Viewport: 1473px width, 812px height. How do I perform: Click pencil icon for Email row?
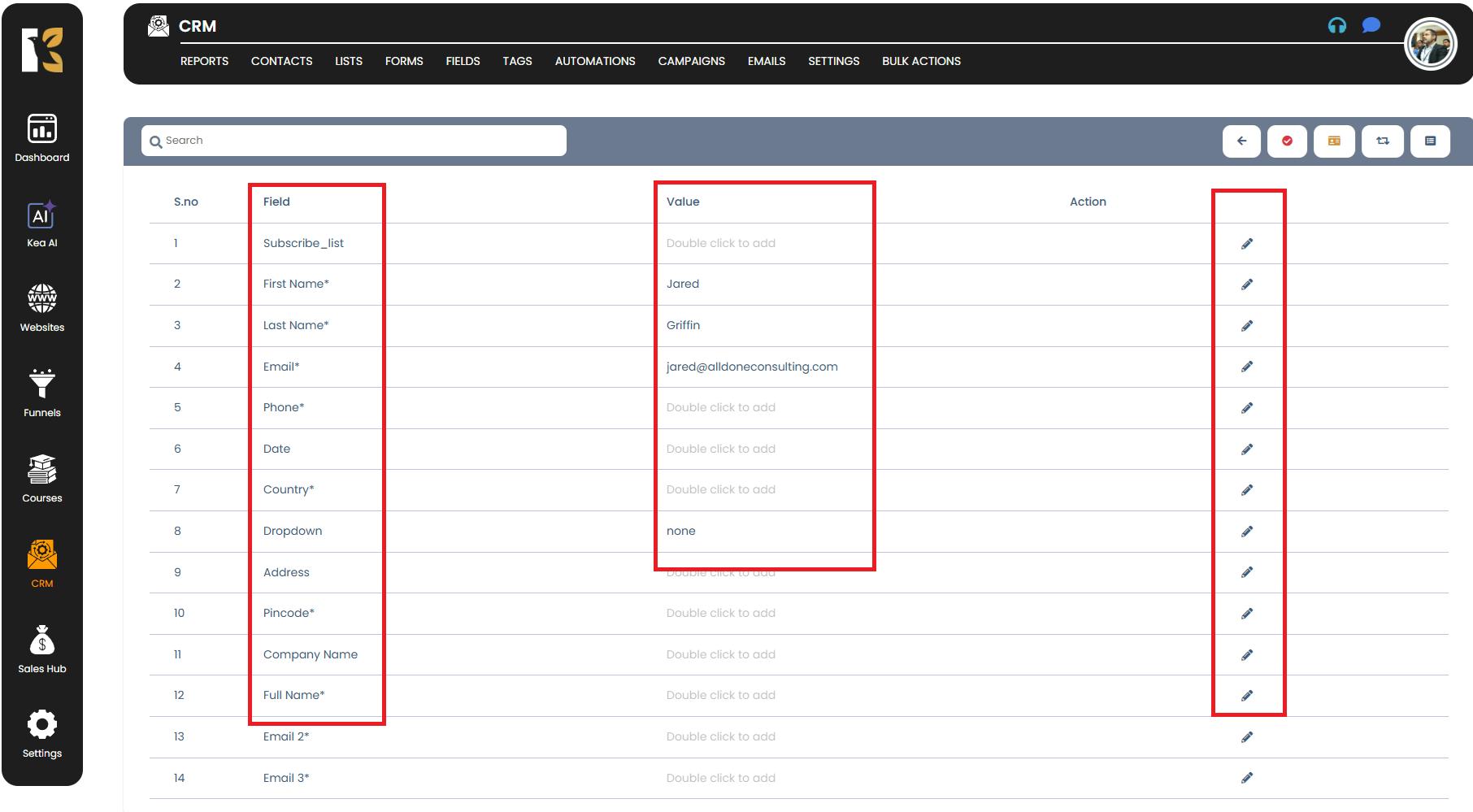pos(1247,367)
